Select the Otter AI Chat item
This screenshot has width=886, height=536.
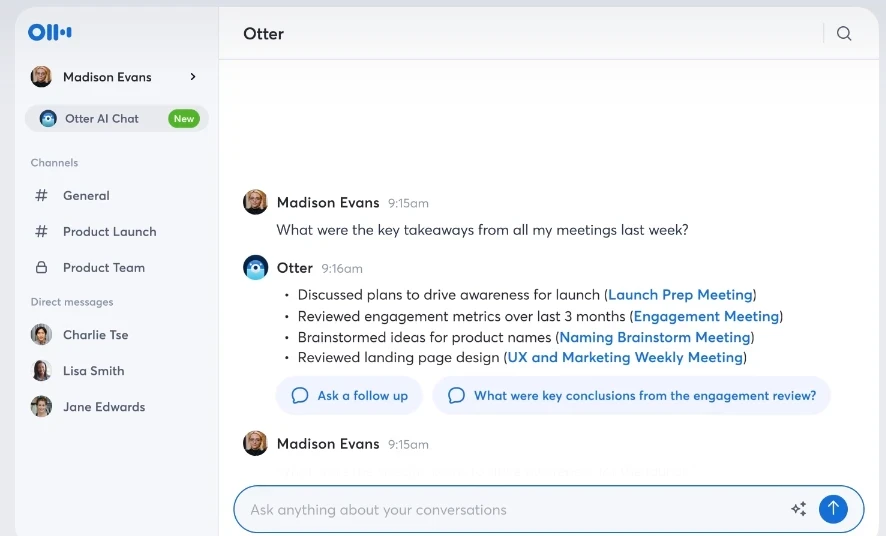[102, 119]
